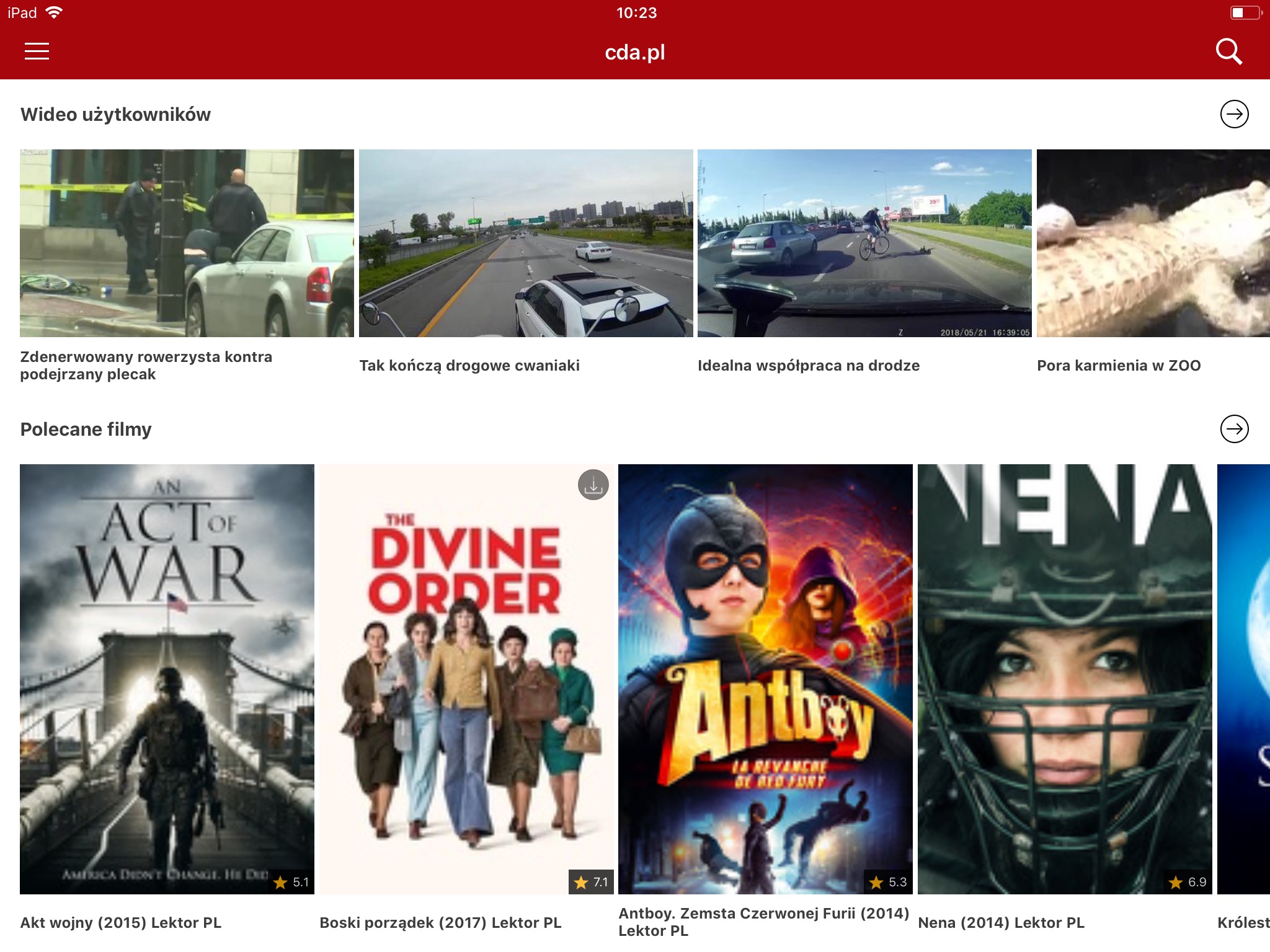Tap the cda.pl title
Viewport: 1270px width, 952px height.
coord(635,52)
